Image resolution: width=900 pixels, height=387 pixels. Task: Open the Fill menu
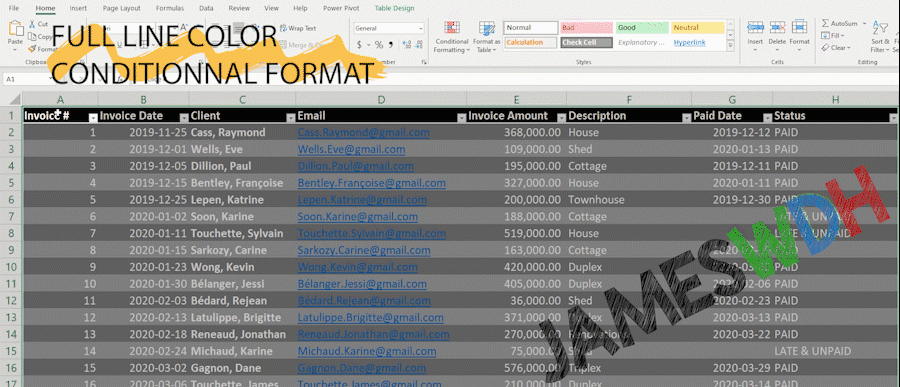tap(833, 36)
